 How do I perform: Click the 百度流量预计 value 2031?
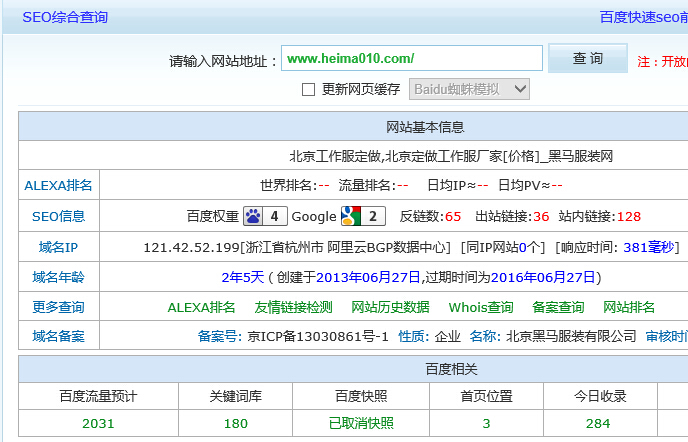(98, 424)
